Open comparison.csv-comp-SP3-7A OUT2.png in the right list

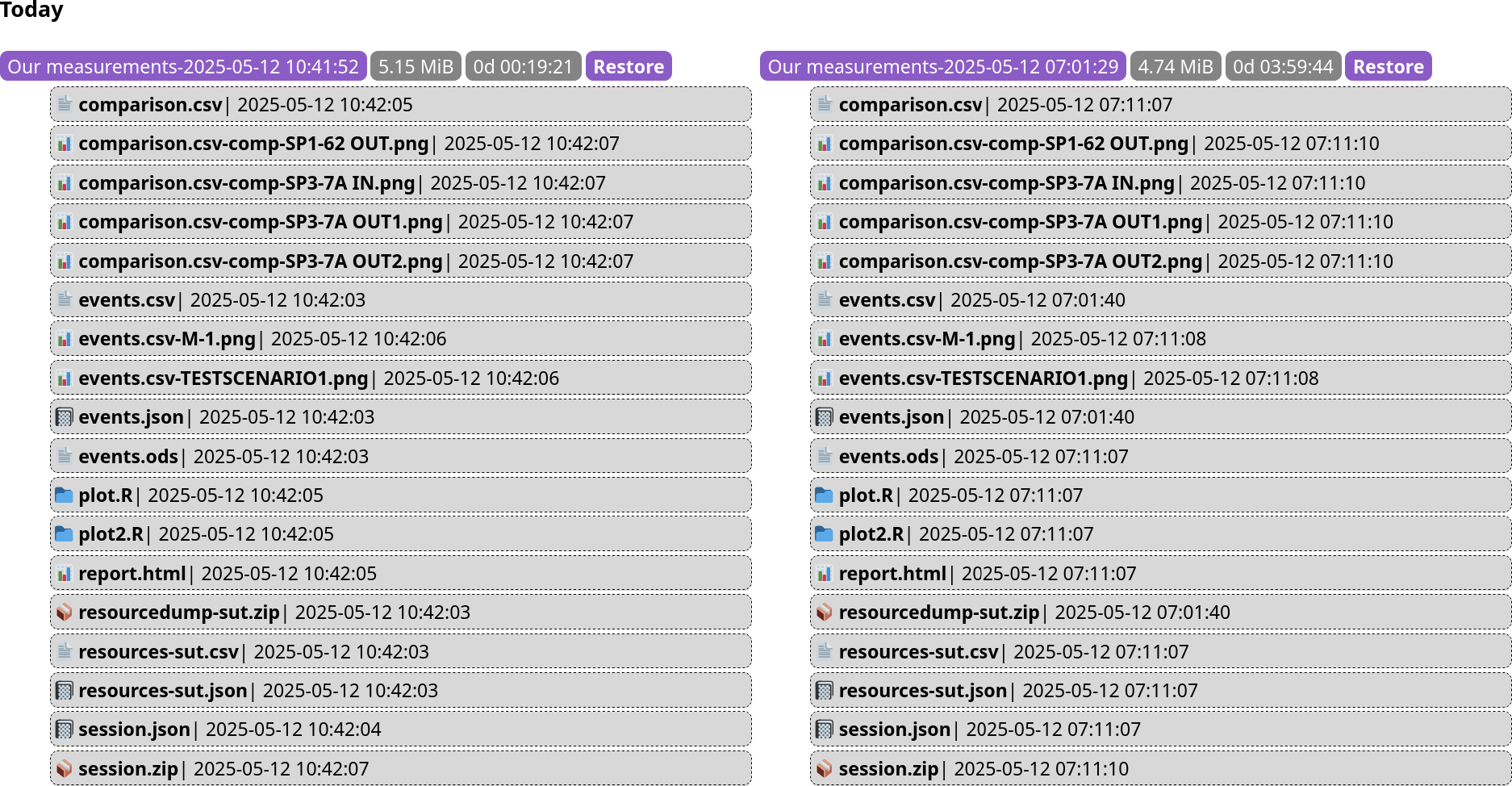pos(1020,261)
